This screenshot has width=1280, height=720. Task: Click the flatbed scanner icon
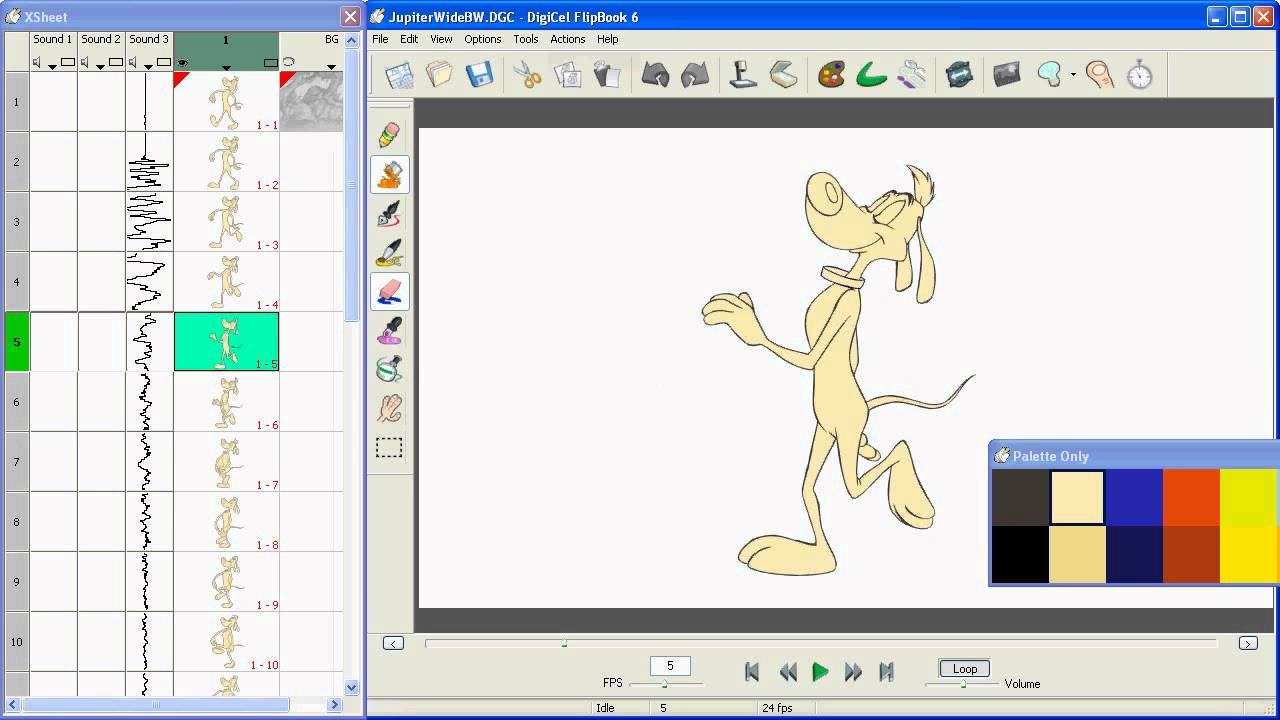[783, 75]
